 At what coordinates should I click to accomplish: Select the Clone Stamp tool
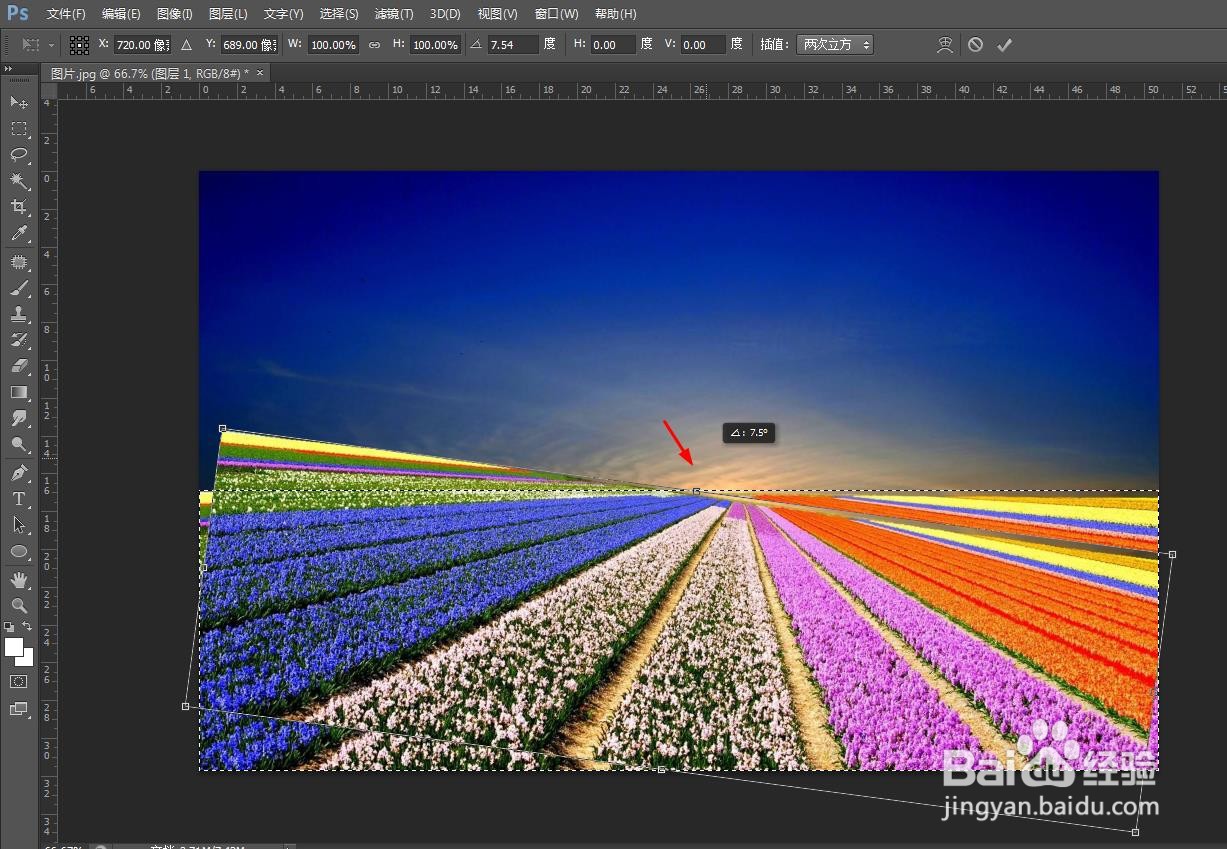(x=19, y=314)
